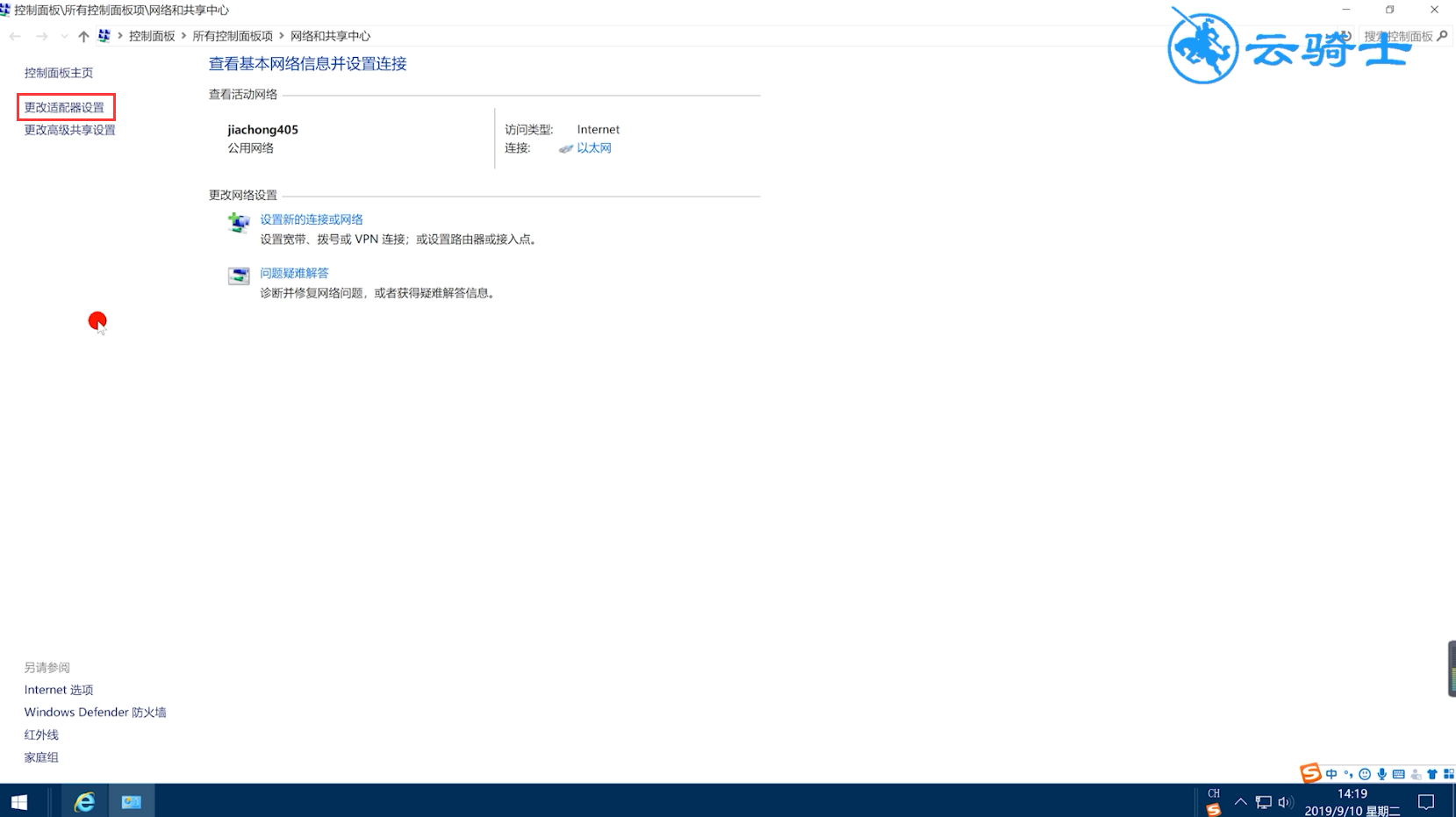Viewport: 1456px width, 817px height.
Task: Open the Windows Start menu
Action: pyautogui.click(x=19, y=801)
